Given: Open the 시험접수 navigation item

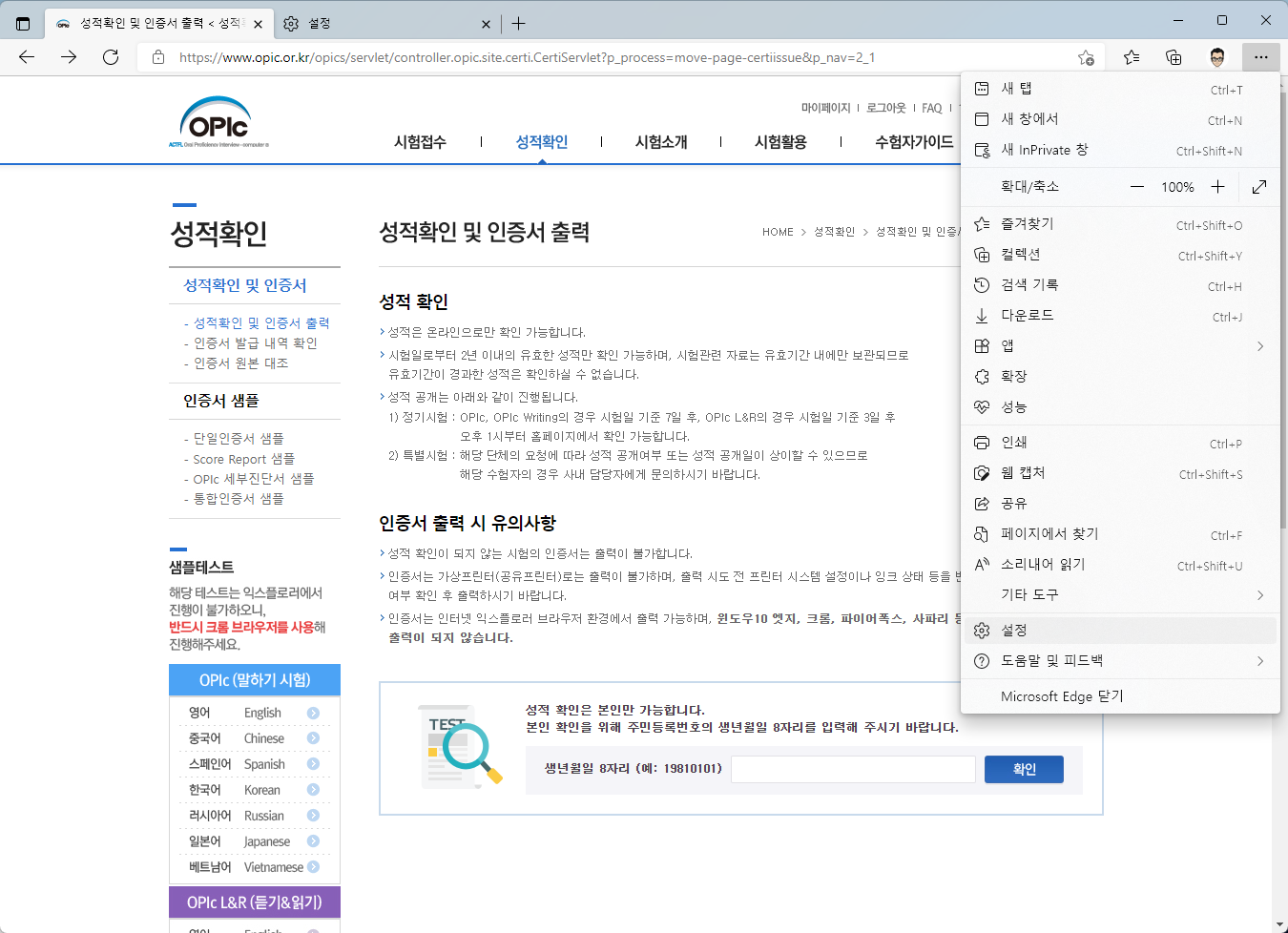Looking at the screenshot, I should coord(420,142).
